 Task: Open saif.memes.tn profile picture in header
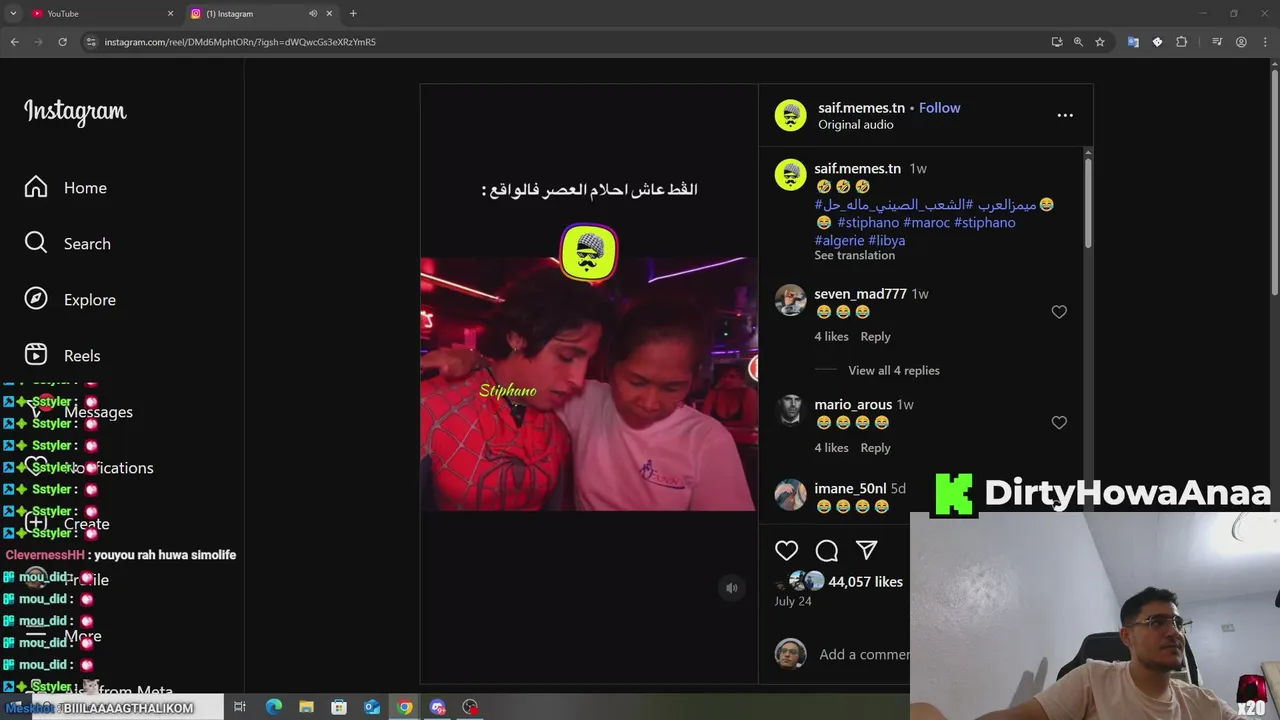(790, 115)
